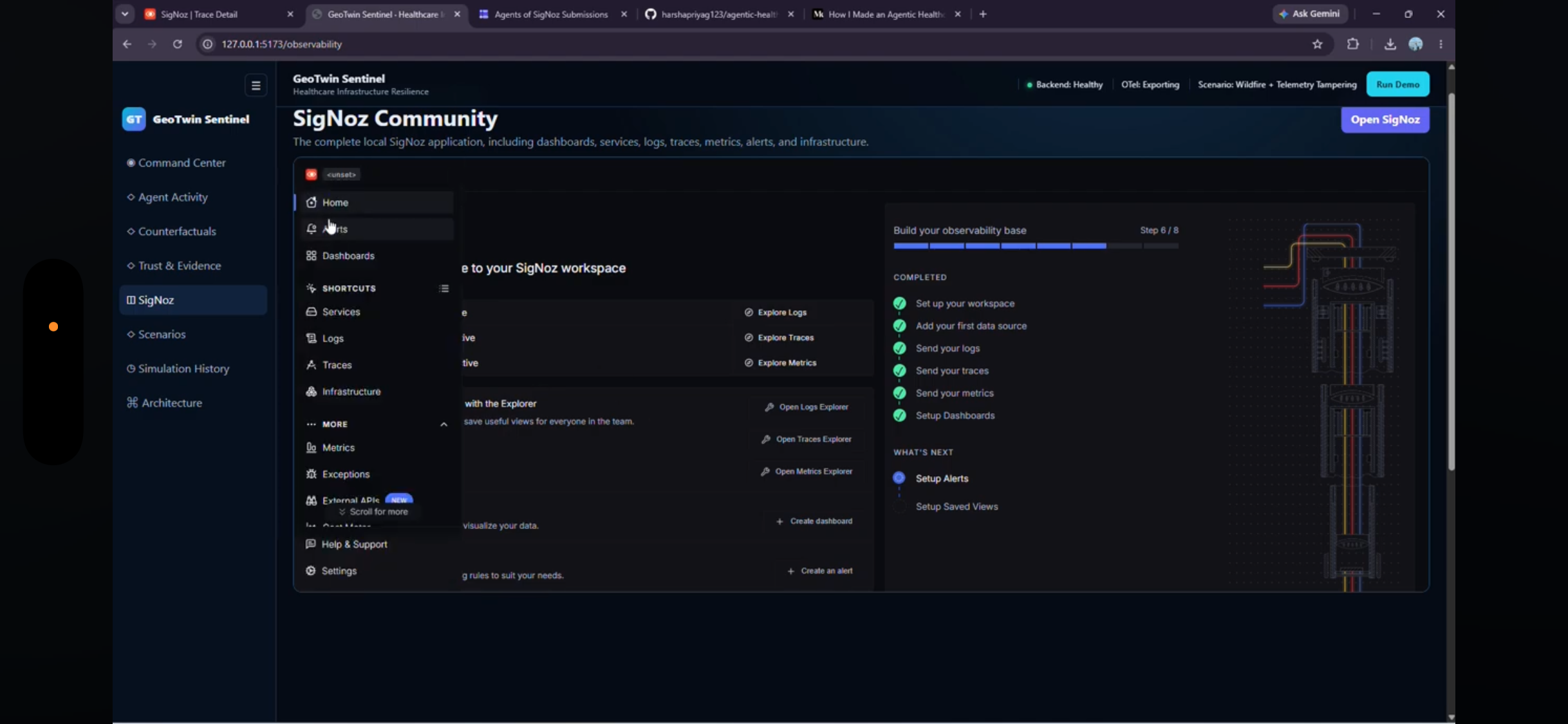Select SigNoz in the GeoTwin sidebar
The width and height of the screenshot is (1568, 724).
point(193,300)
